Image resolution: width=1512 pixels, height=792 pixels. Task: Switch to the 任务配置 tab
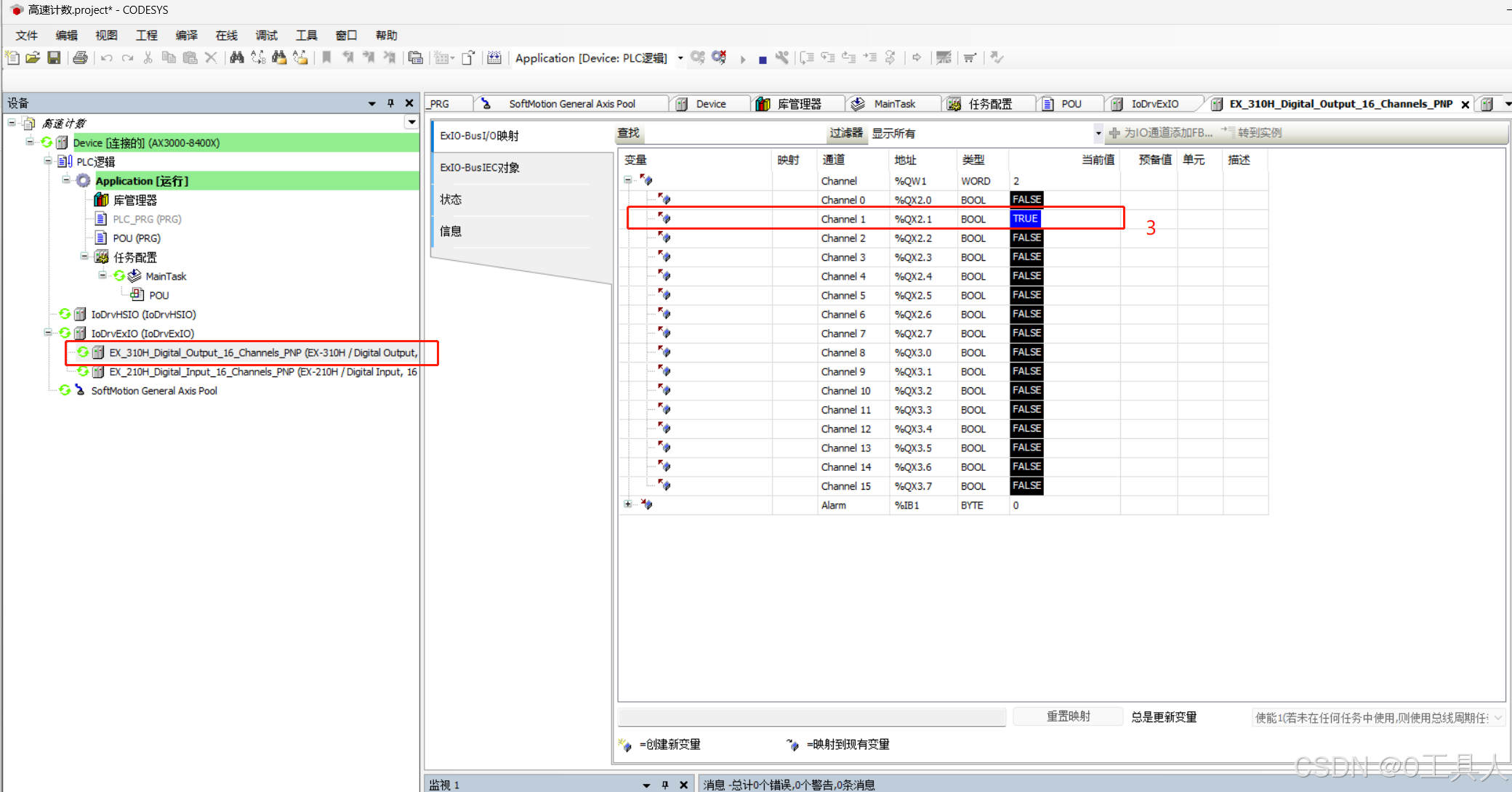[x=989, y=104]
